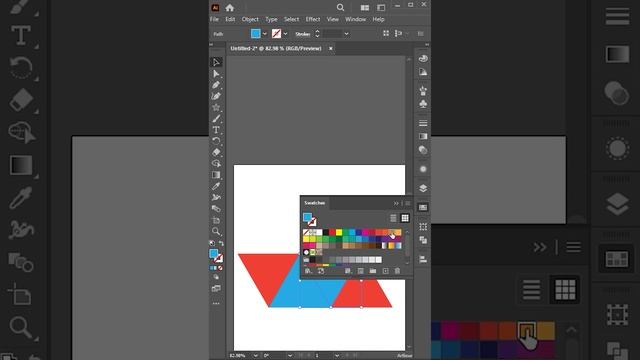Open the Swatches panel flyout menu
Screen dimensions: 640x360
coord(407,203)
